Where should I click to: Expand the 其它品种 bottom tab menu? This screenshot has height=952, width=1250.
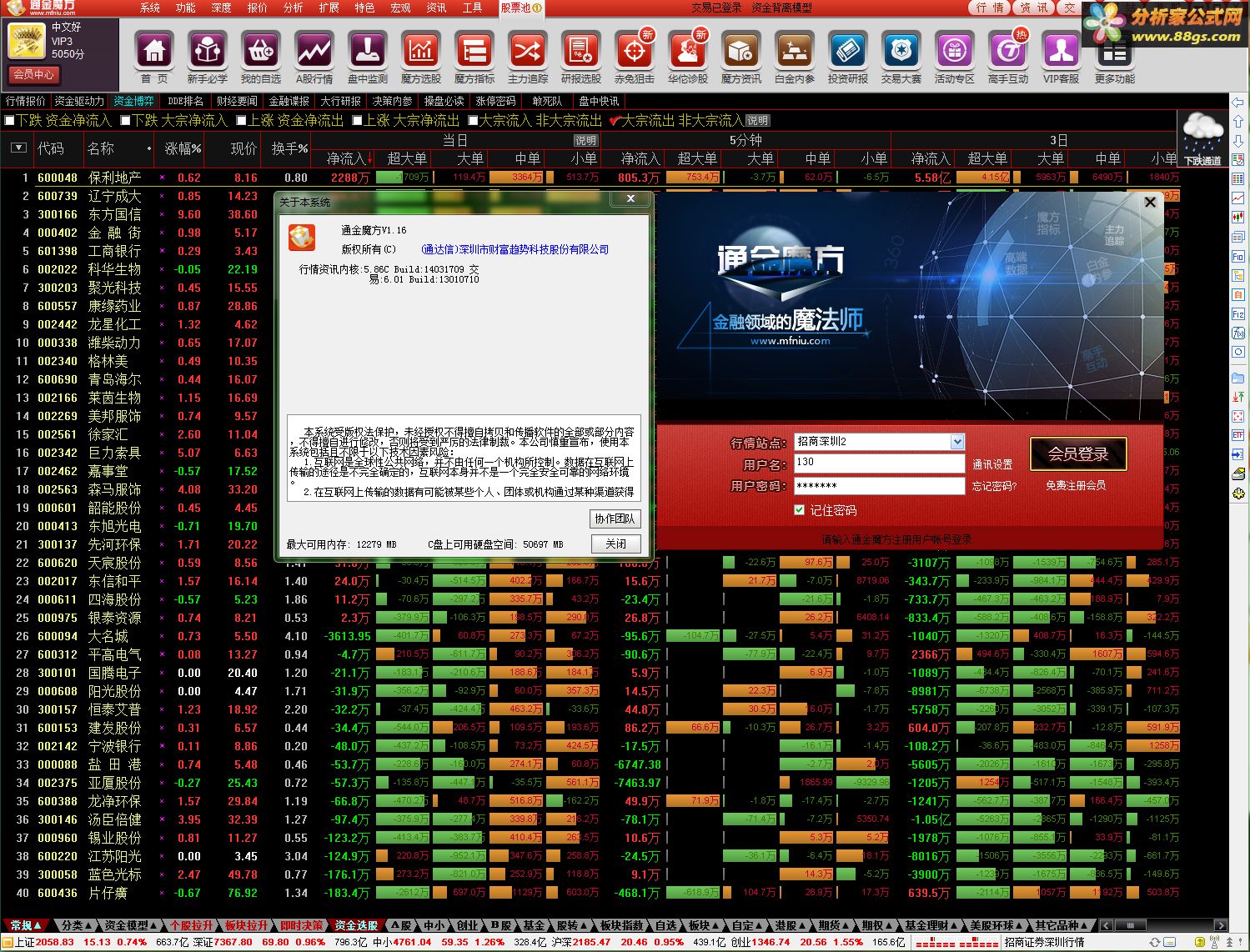coord(1062,925)
